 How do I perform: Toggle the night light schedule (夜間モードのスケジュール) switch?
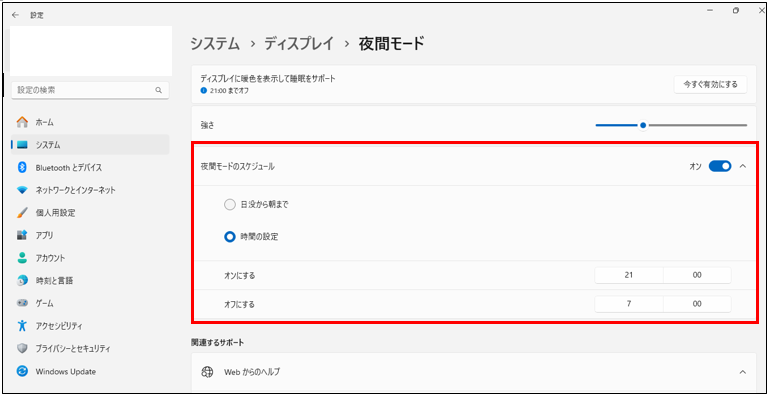pos(720,166)
